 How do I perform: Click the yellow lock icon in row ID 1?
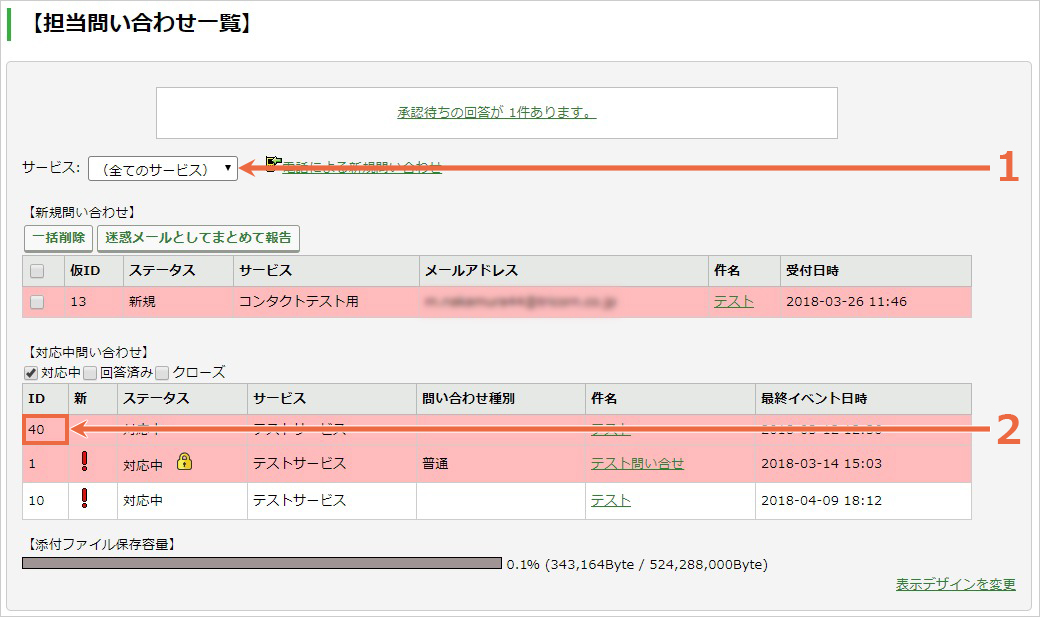point(184,461)
